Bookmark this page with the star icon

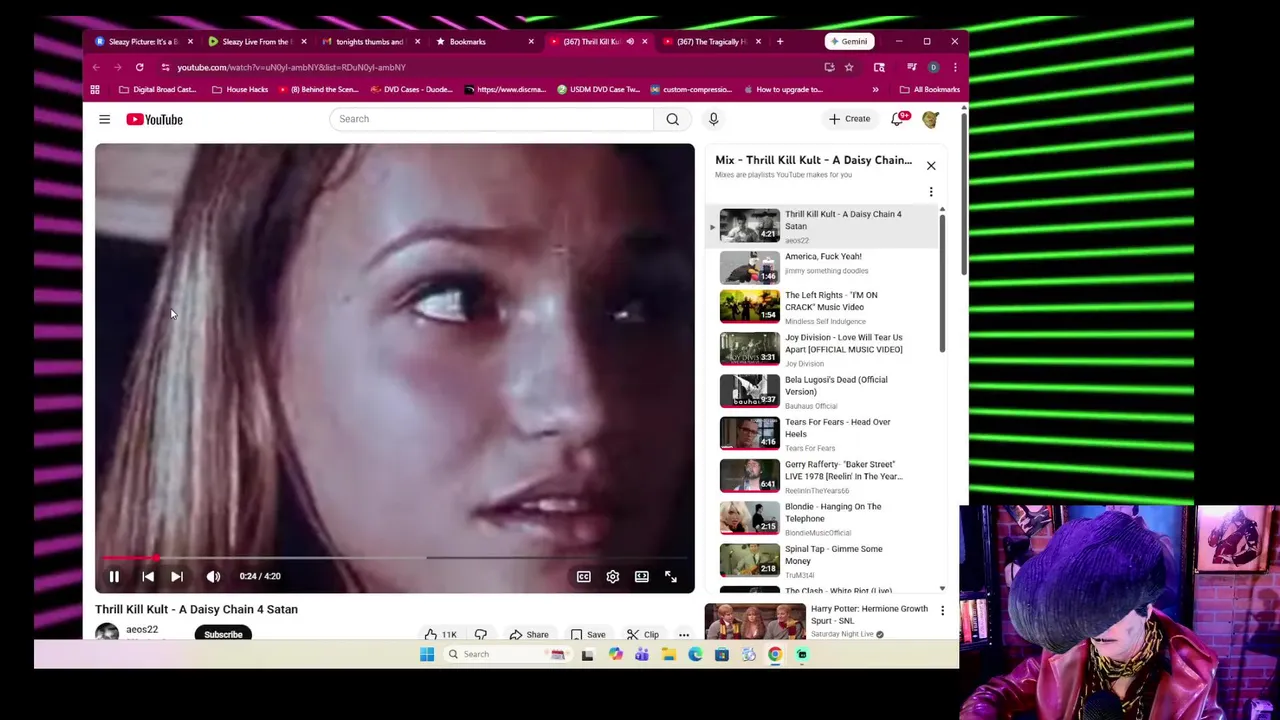[849, 67]
